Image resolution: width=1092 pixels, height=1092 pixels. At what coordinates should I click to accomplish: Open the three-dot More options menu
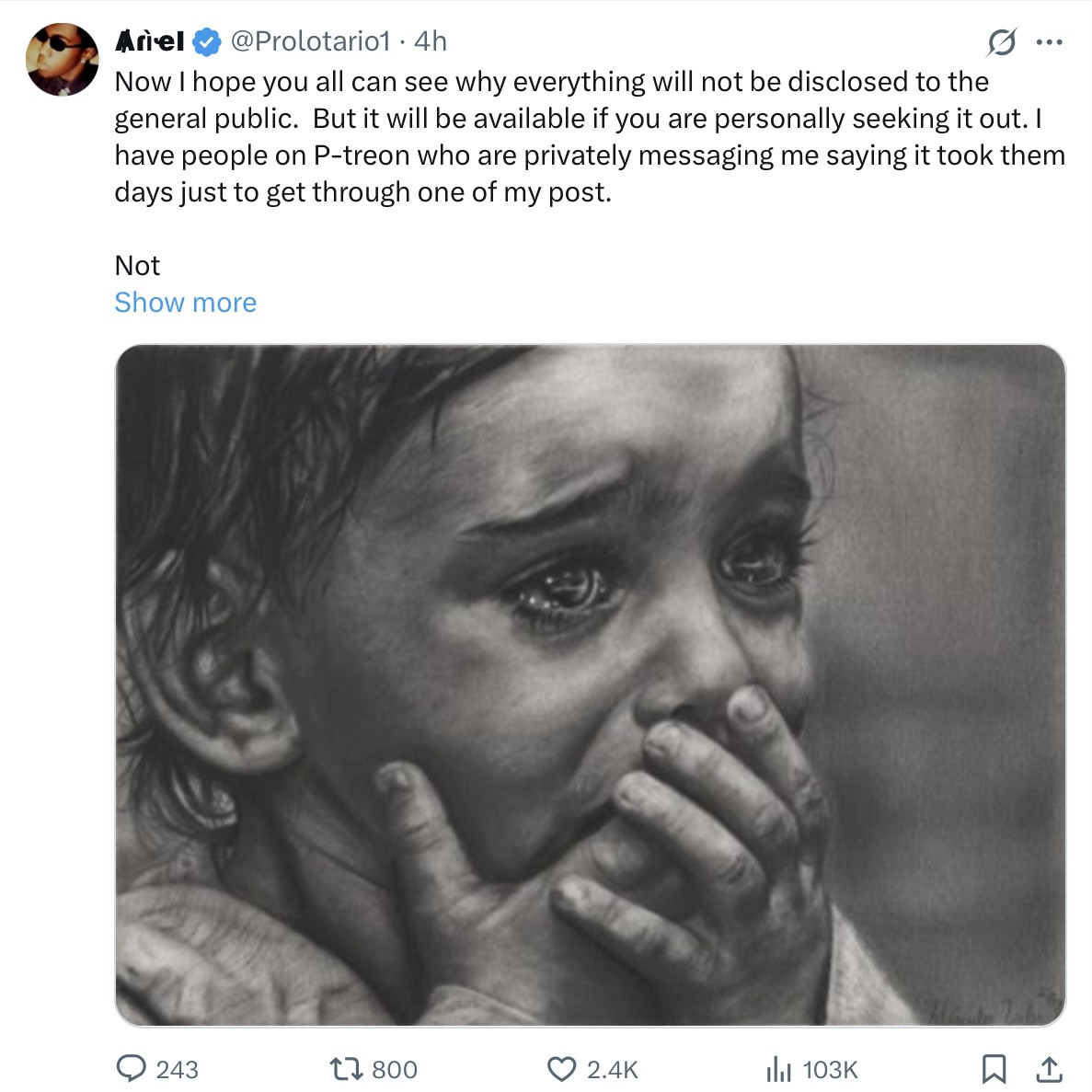(x=1049, y=41)
